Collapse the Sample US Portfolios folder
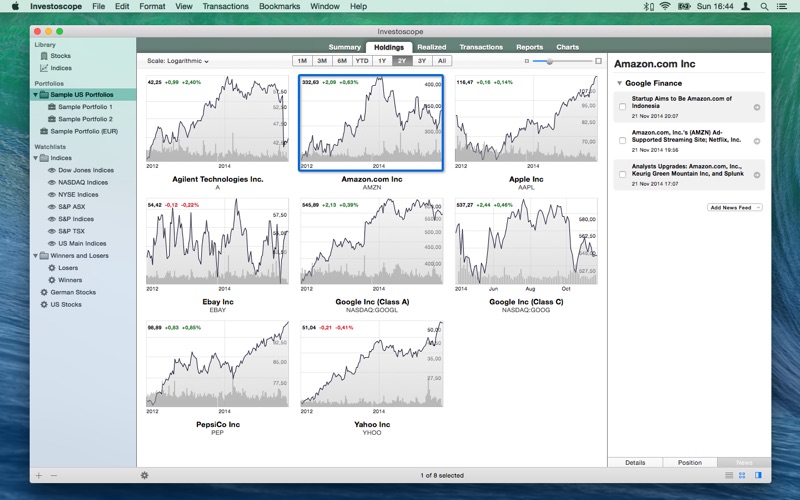800x500 pixels. coord(35,94)
